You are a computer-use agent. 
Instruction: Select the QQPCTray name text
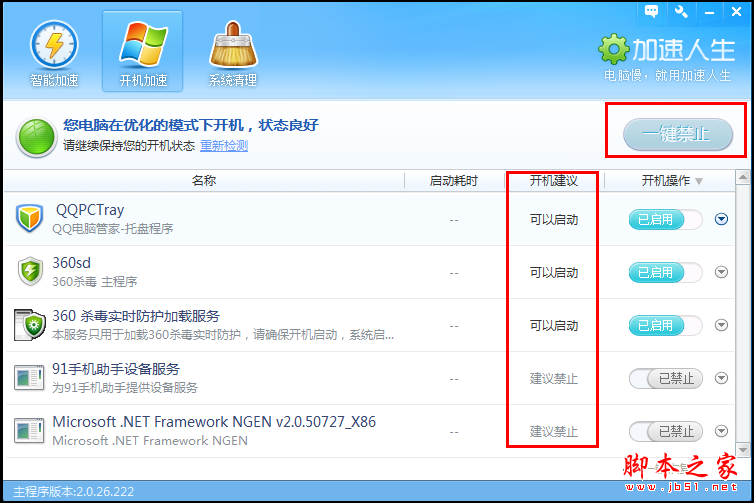coord(90,210)
